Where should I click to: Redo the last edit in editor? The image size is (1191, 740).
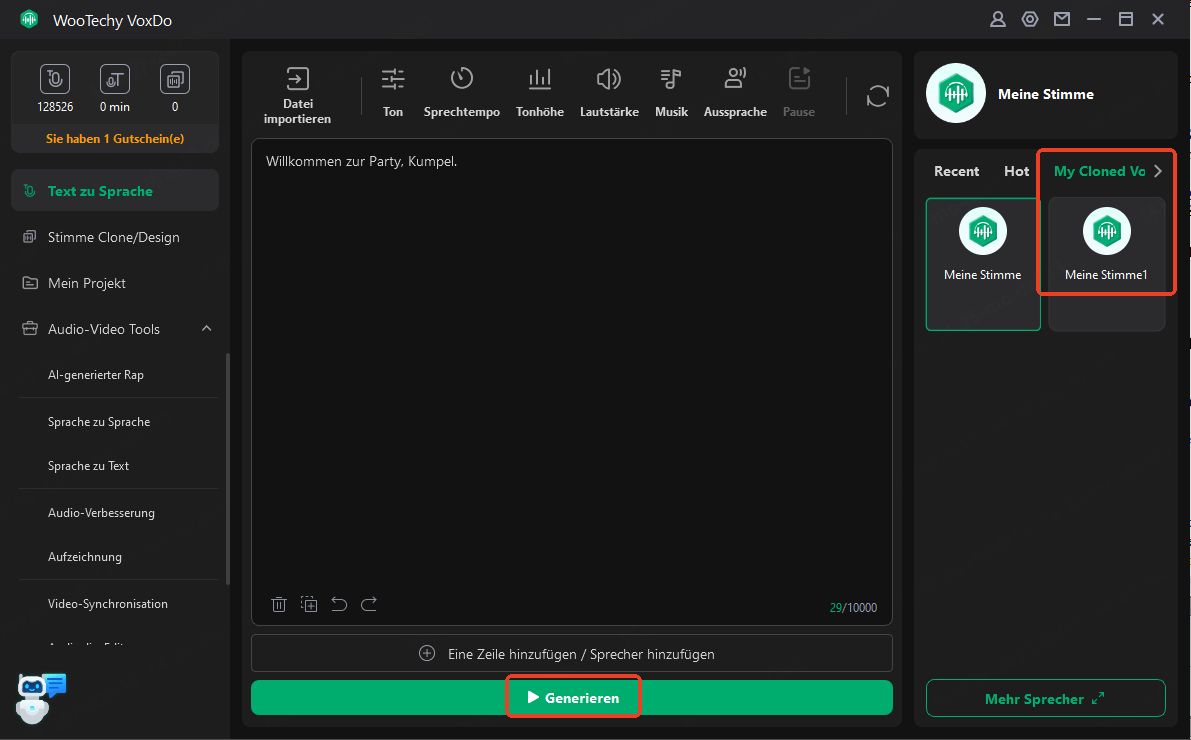(369, 604)
